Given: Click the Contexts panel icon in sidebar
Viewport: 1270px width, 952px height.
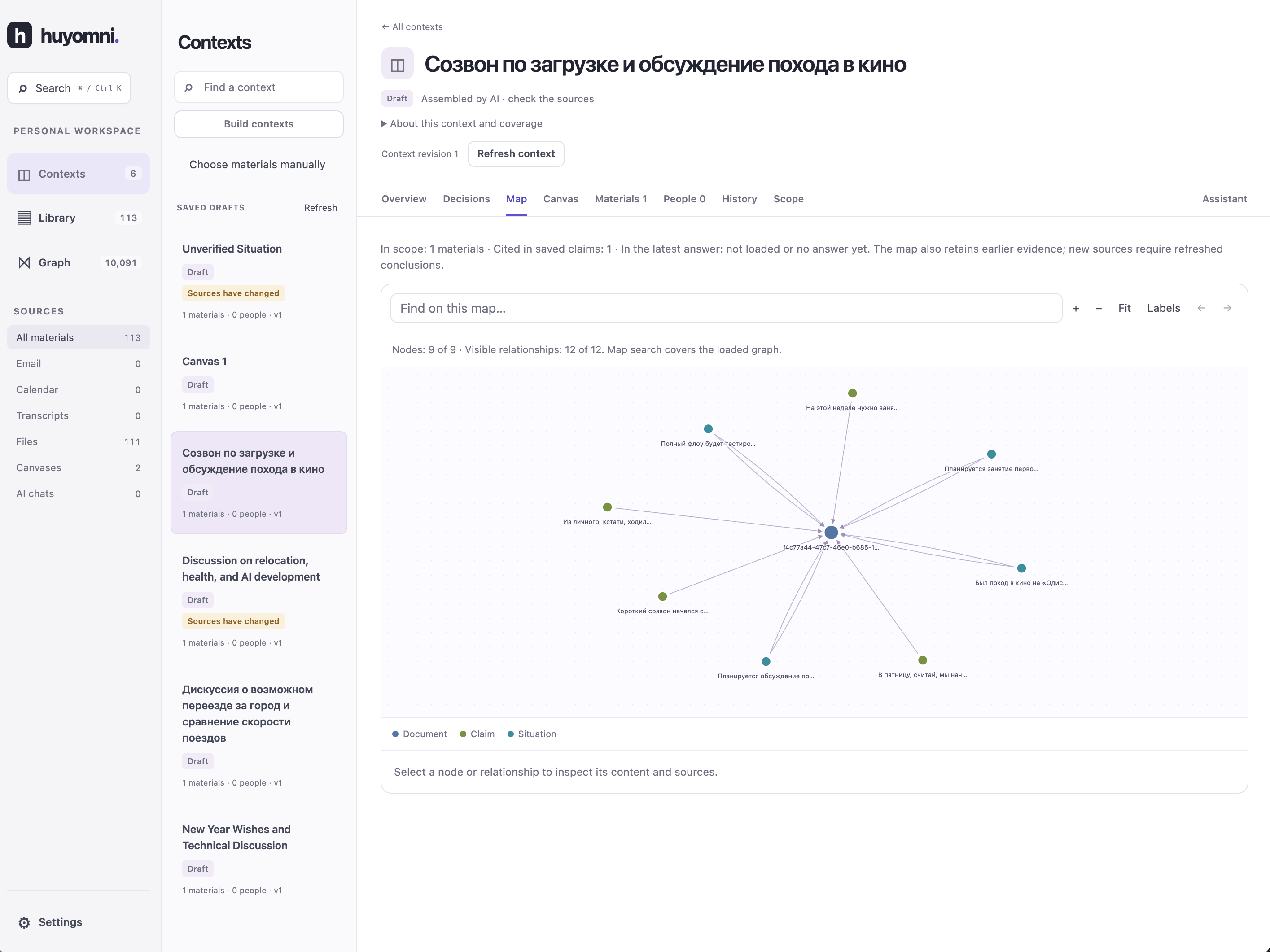Looking at the screenshot, I should coord(24,175).
